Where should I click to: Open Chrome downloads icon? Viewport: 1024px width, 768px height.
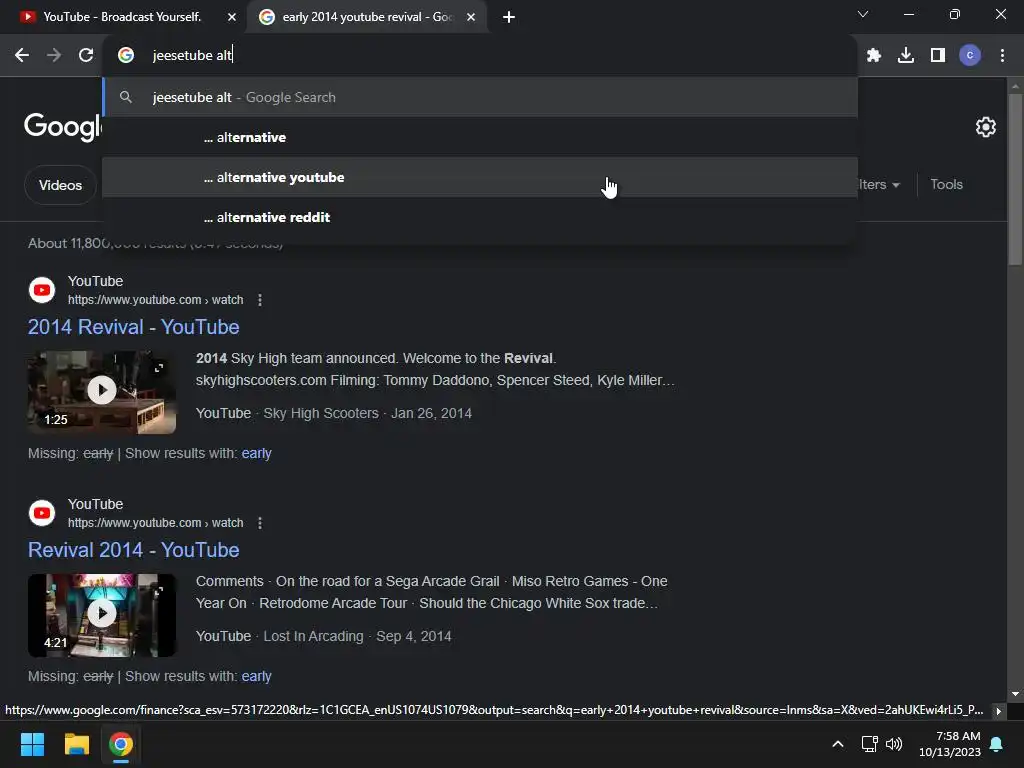coord(906,56)
